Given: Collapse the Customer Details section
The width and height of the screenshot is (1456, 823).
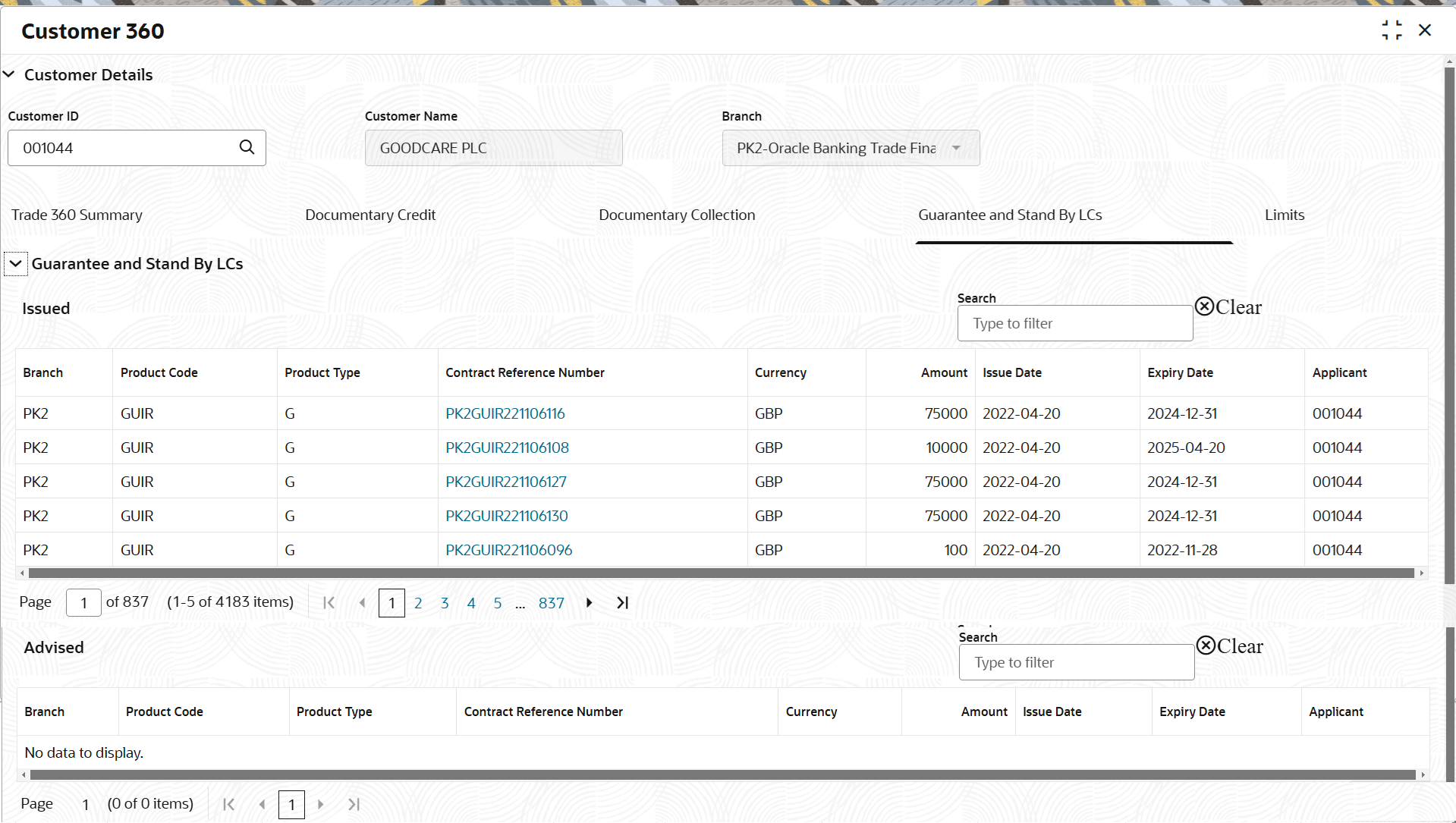Looking at the screenshot, I should click(x=9, y=74).
